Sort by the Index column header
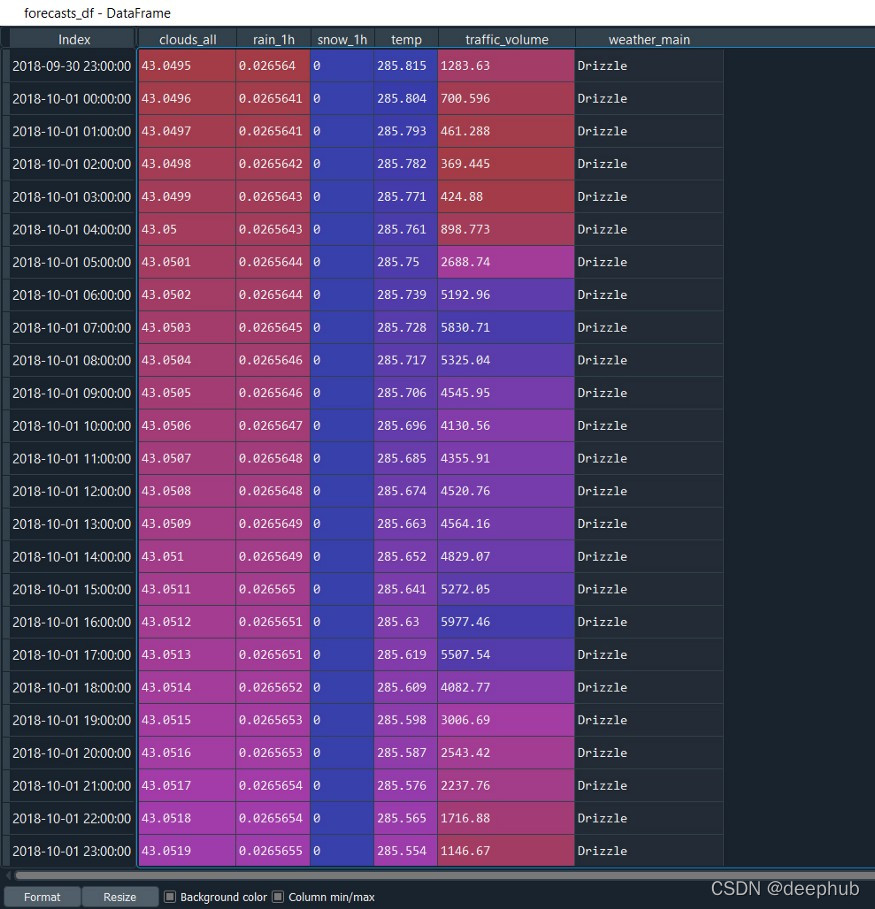The width and height of the screenshot is (875, 909). [x=74, y=39]
